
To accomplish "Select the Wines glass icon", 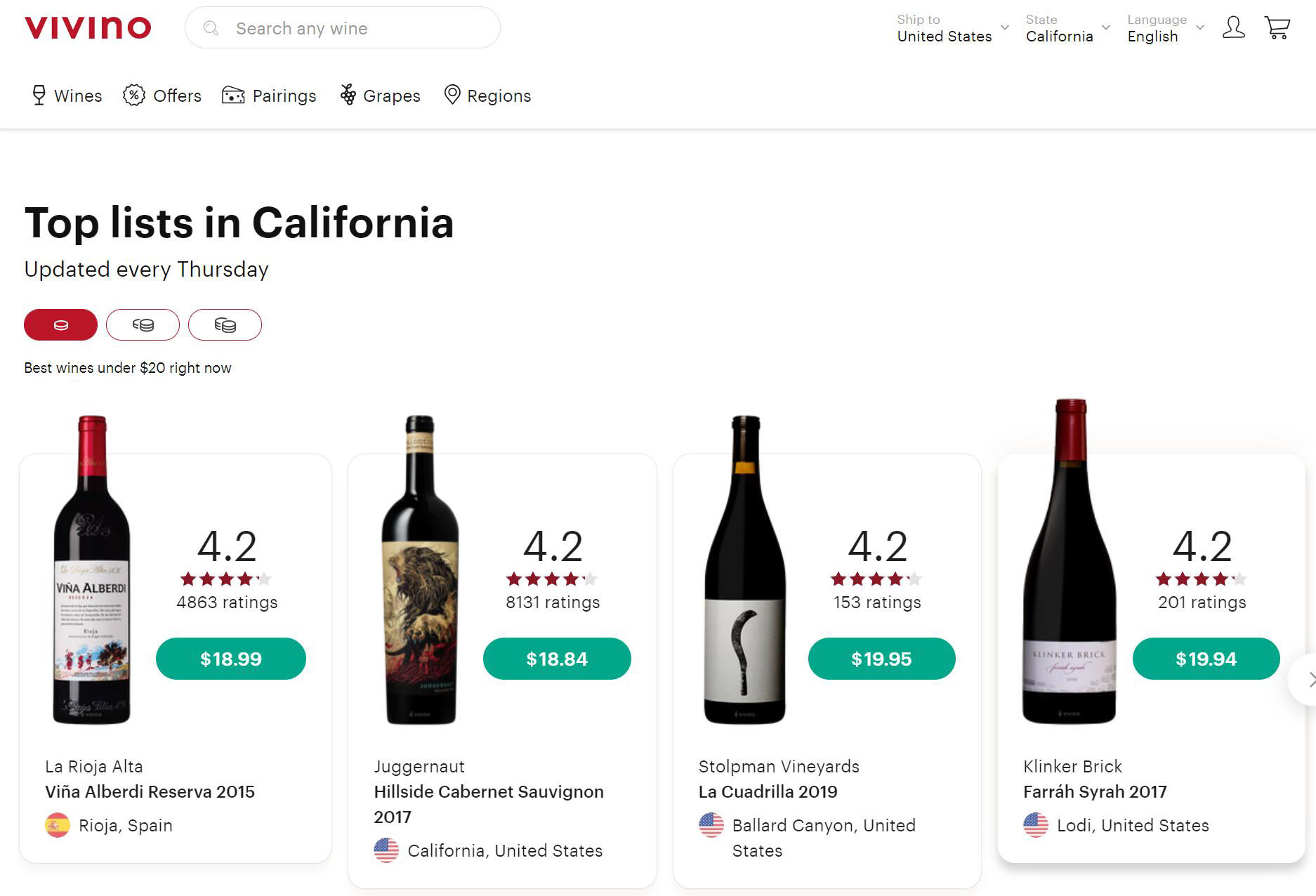I will pyautogui.click(x=39, y=95).
